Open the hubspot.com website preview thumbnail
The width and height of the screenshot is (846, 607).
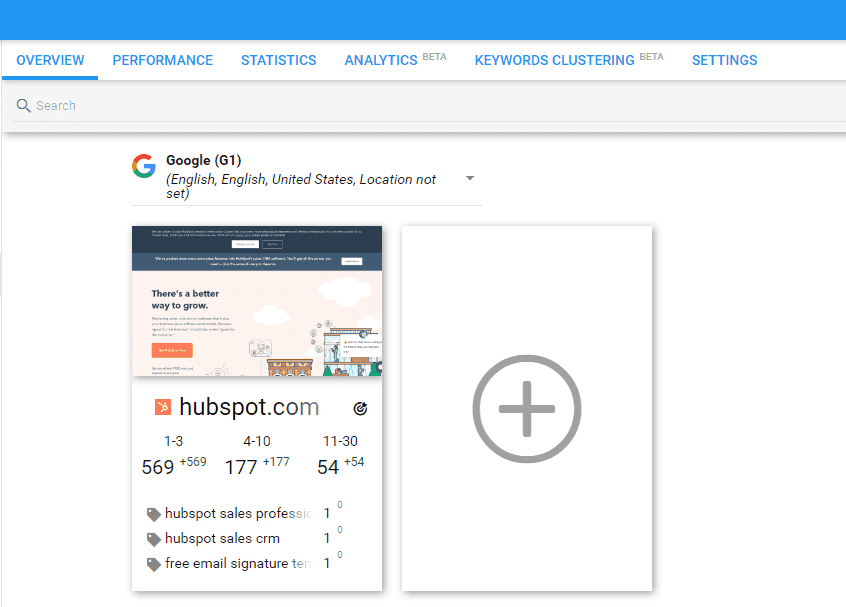pos(257,301)
